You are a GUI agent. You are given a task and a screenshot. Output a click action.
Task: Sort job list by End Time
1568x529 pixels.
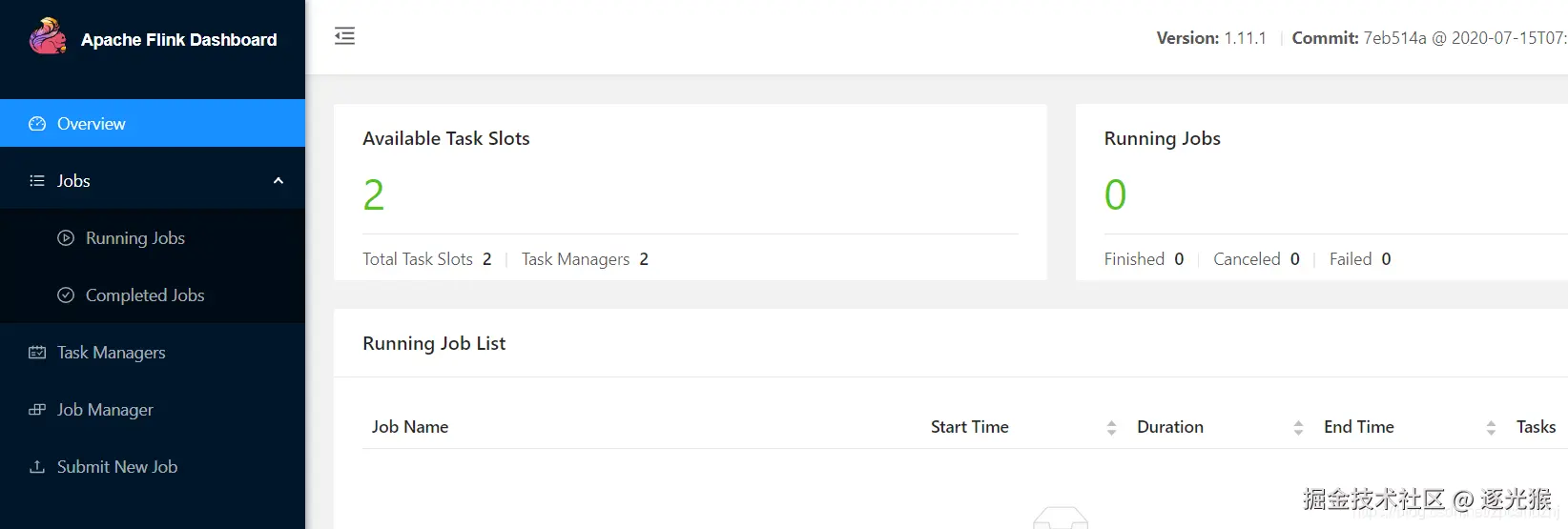[1491, 428]
